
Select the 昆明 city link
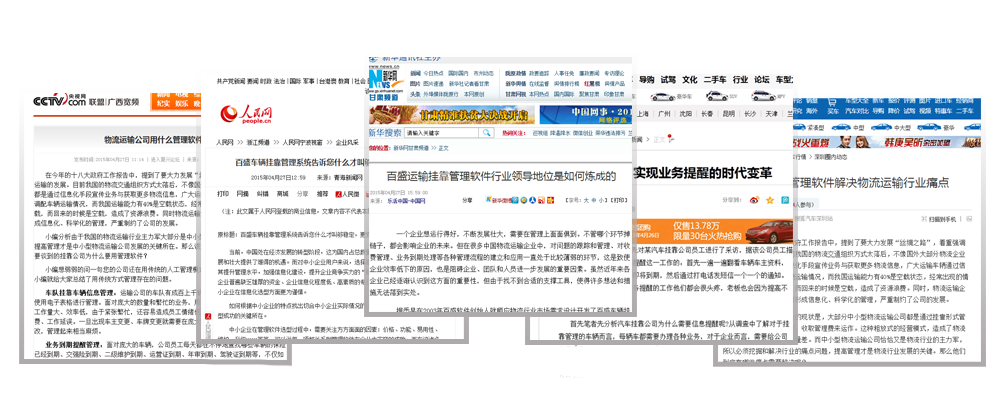pos(728,114)
